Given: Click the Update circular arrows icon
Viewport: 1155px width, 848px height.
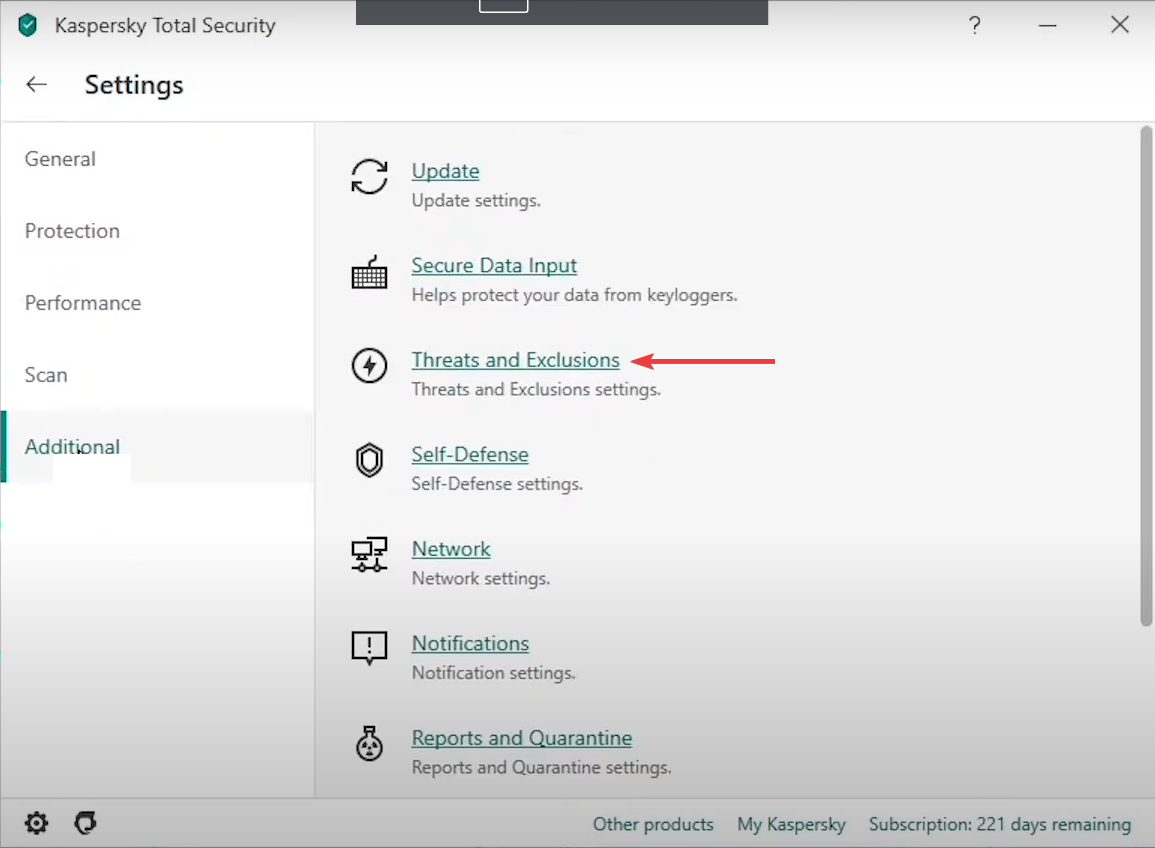Looking at the screenshot, I should click(x=369, y=177).
